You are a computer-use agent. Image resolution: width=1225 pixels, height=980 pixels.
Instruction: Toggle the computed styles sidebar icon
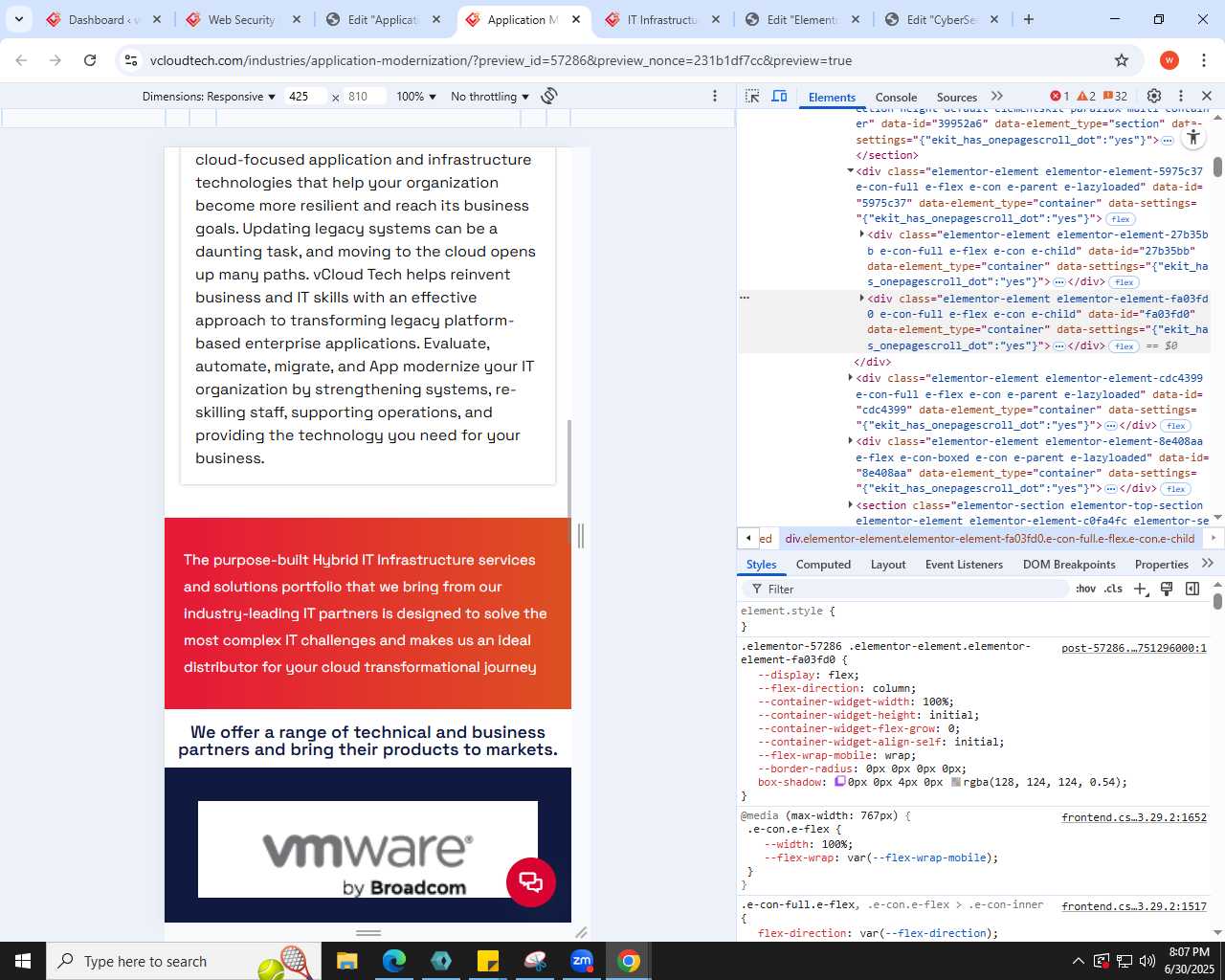1192,589
